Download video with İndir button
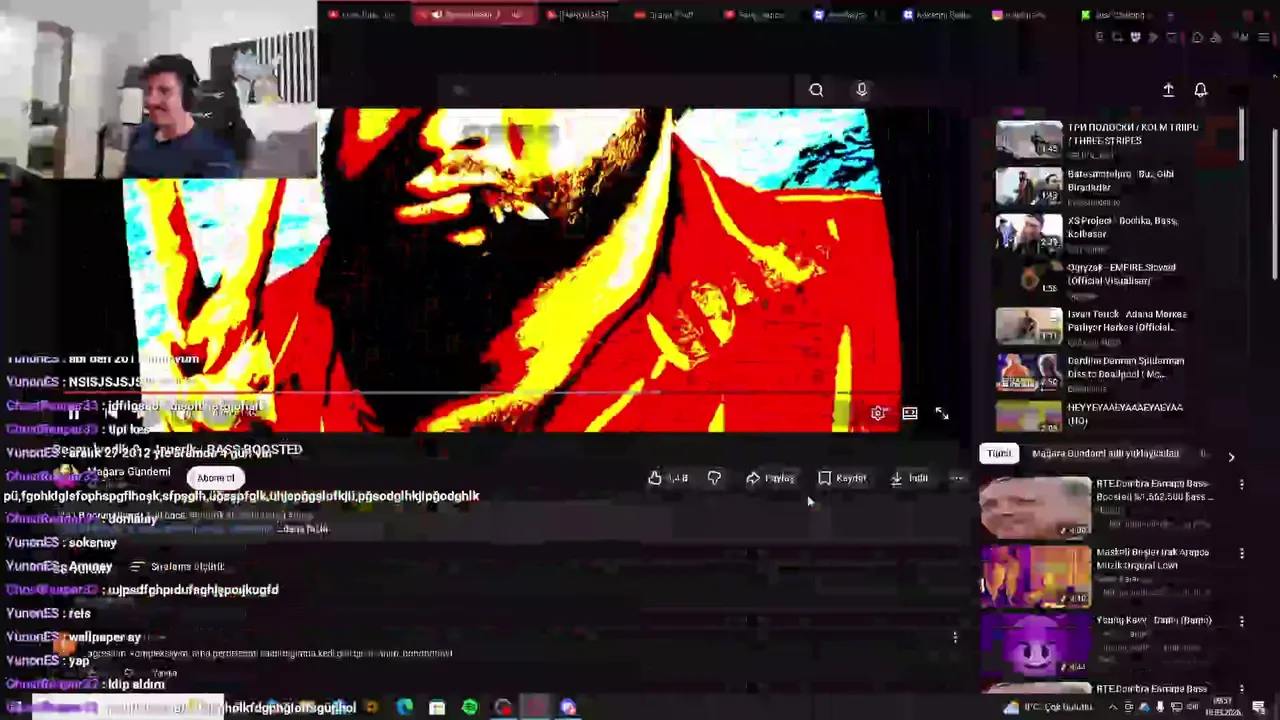Screen dimensions: 1280x720 pyautogui.click(x=909, y=478)
